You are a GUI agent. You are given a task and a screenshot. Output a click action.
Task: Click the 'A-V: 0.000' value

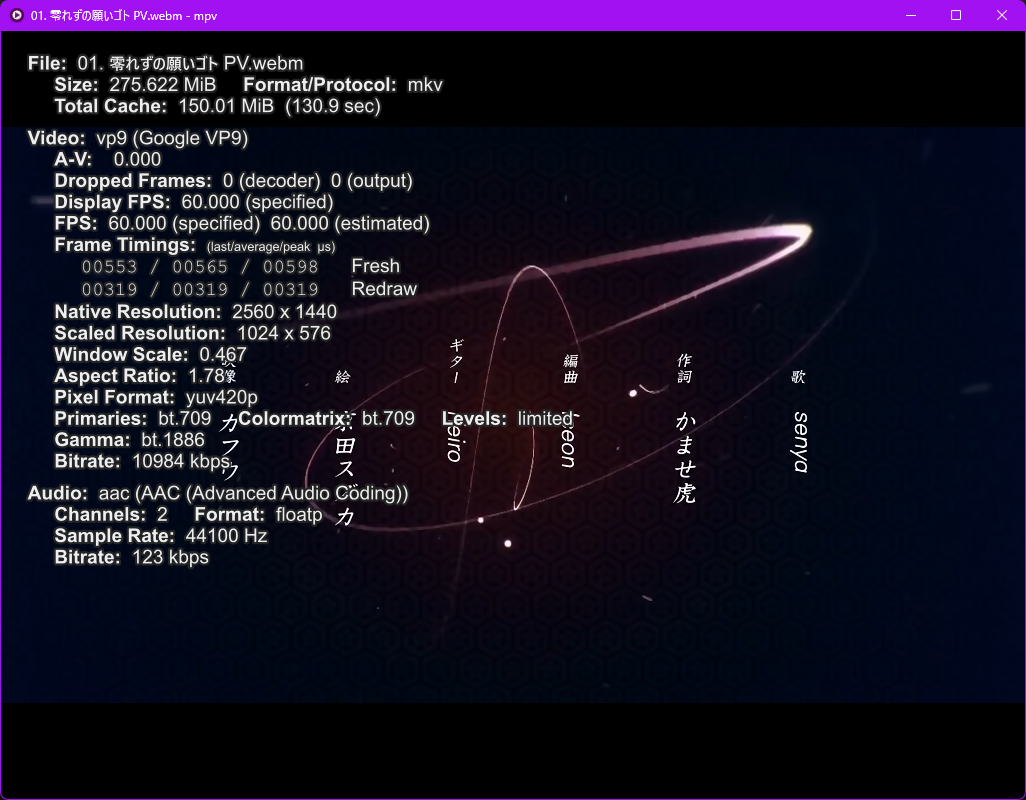pos(107,160)
